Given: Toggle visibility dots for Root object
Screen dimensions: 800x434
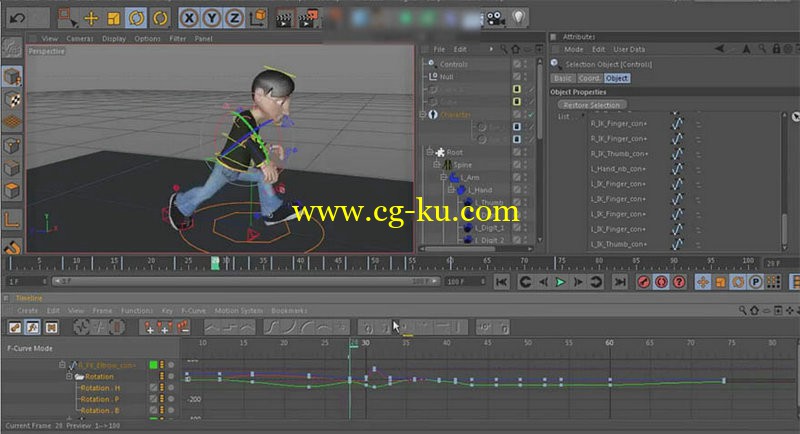Looking at the screenshot, I should pos(526,152).
